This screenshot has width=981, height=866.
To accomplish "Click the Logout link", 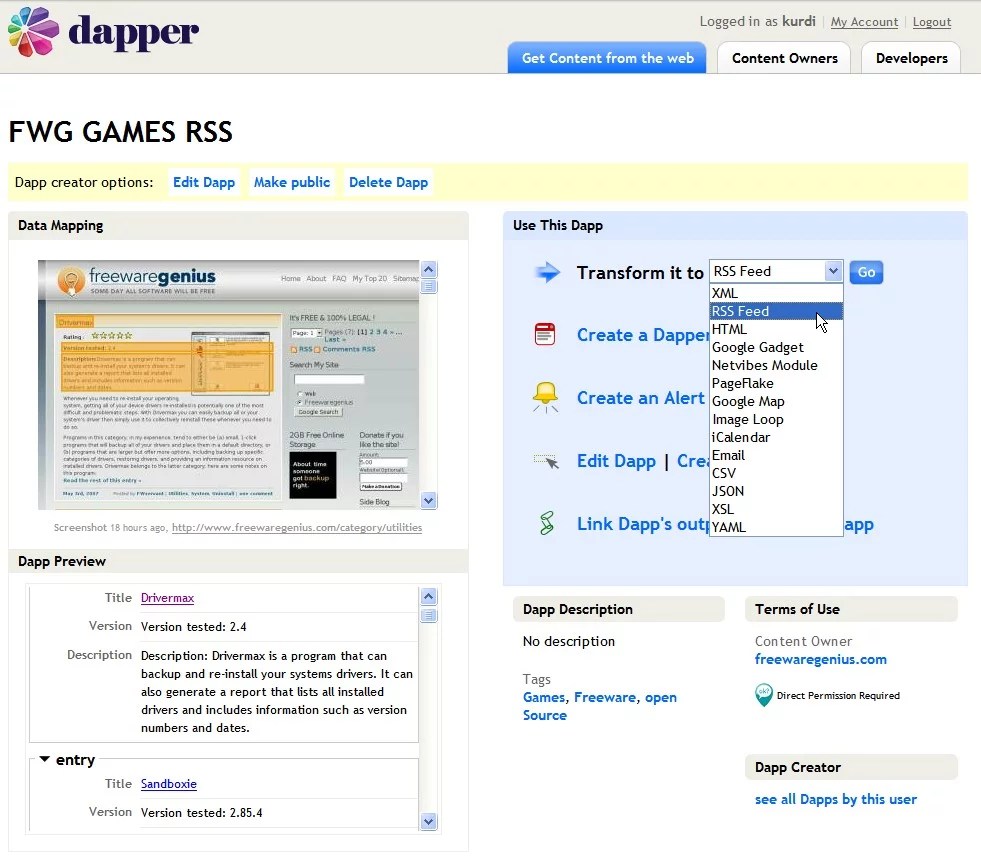I will (x=932, y=22).
